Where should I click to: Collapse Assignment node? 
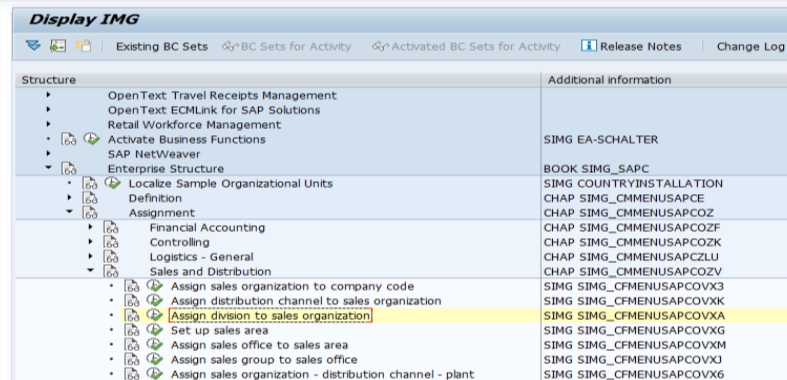(69, 212)
